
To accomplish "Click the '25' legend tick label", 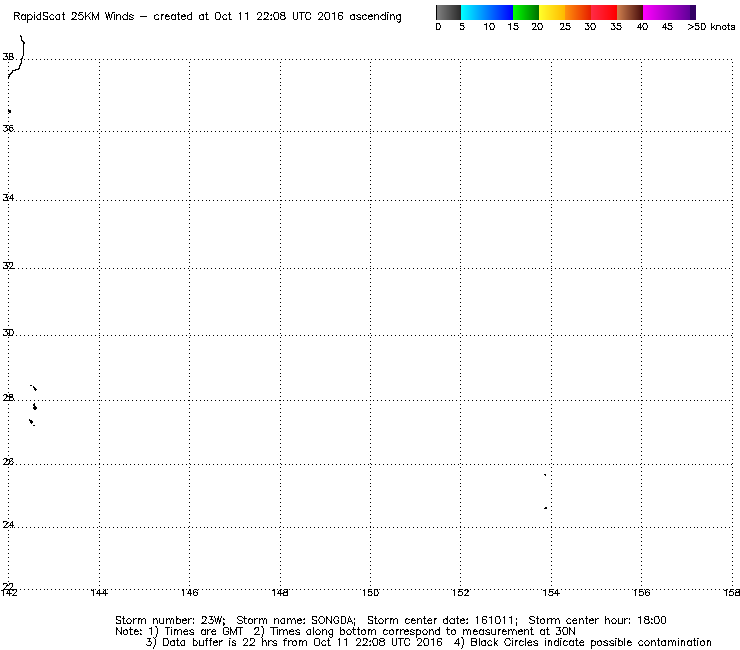I will pos(565,27).
